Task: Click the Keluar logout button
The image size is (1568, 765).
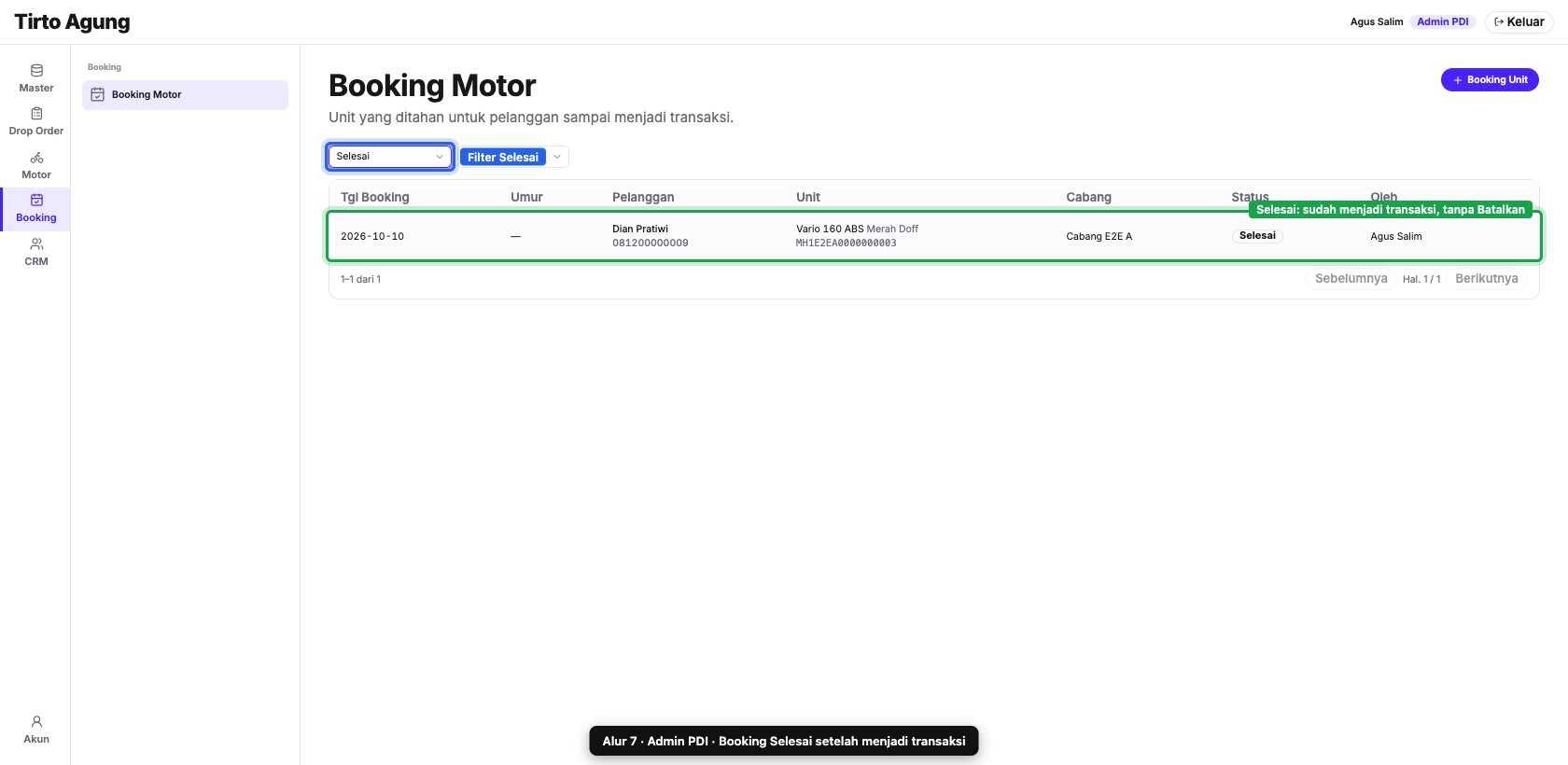Action: coord(1519,21)
